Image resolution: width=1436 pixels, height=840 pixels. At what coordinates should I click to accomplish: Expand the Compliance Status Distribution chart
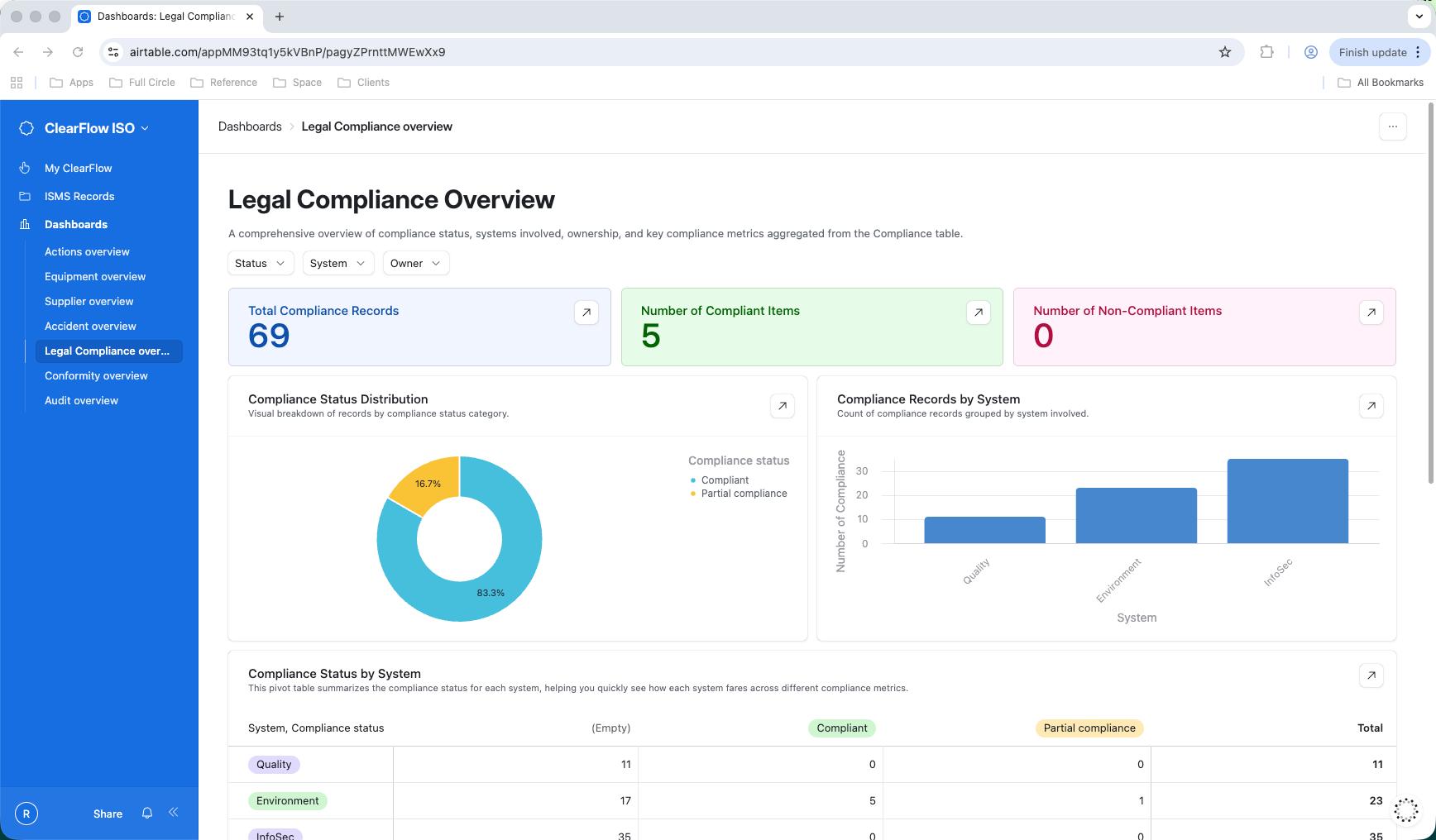[x=782, y=406]
